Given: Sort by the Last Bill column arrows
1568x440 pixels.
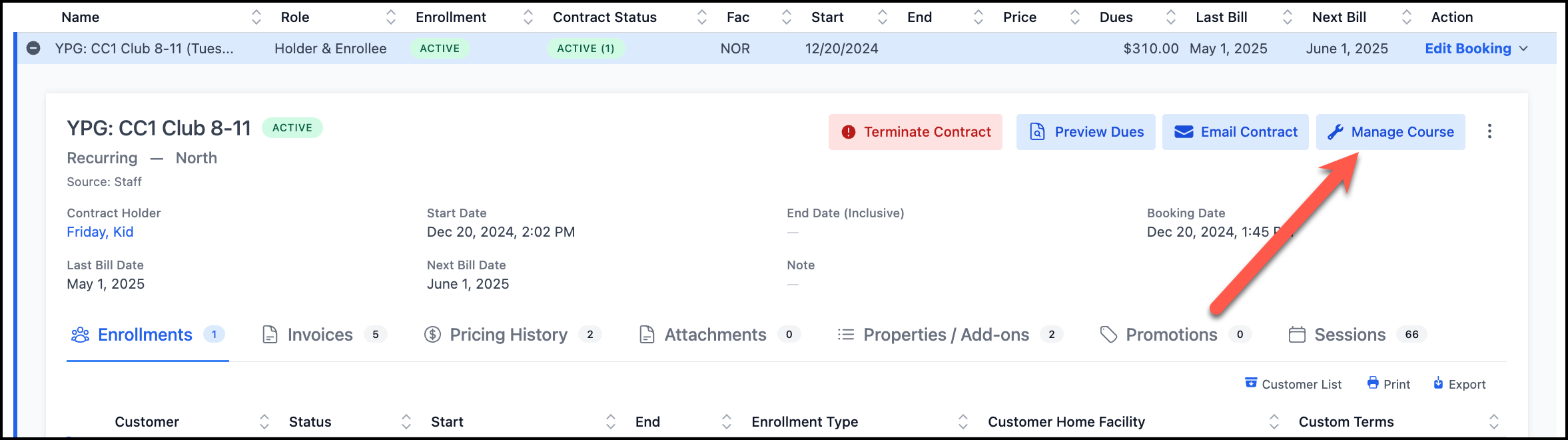Looking at the screenshot, I should coord(1288,17).
